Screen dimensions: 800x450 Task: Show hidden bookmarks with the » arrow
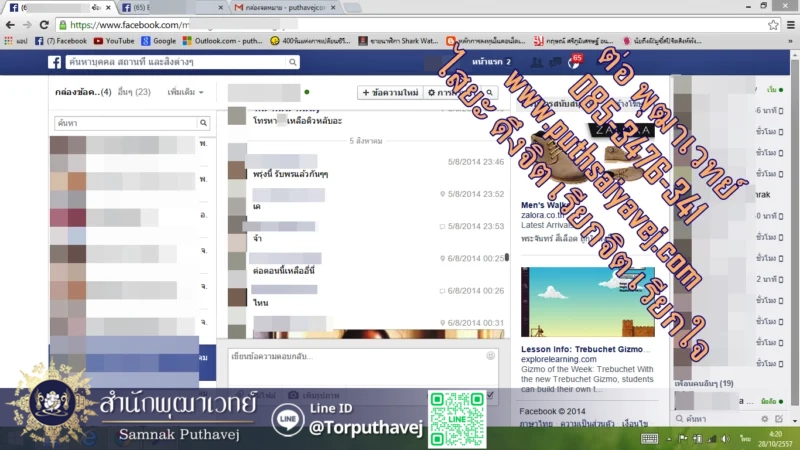pos(790,41)
